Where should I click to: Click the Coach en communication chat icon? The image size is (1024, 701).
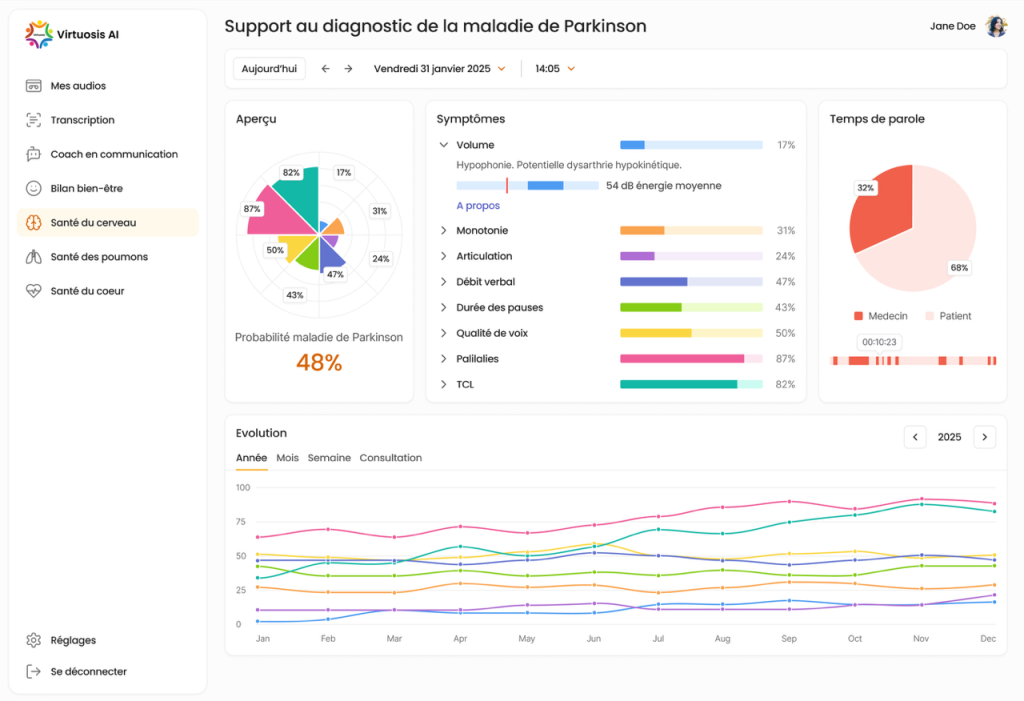pos(33,154)
